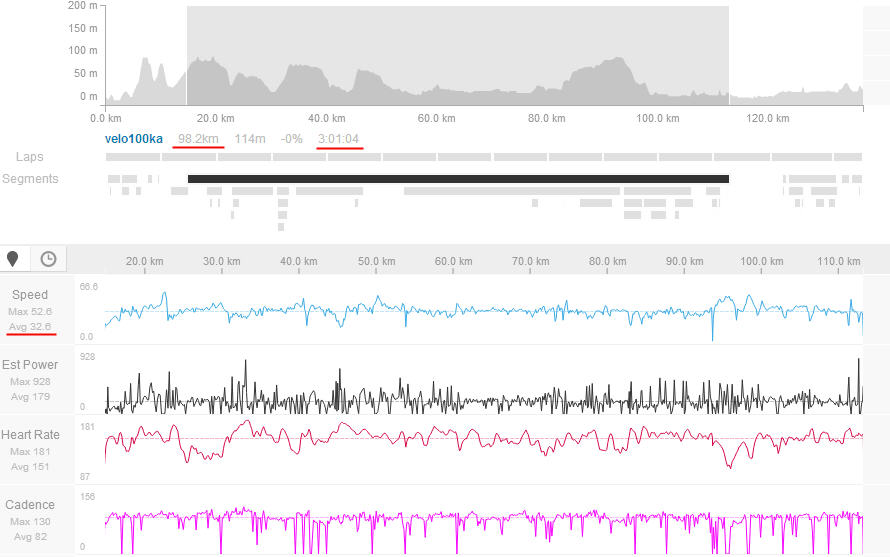This screenshot has height=557, width=890.
Task: Click the 114m elevation gain value
Action: pos(250,139)
